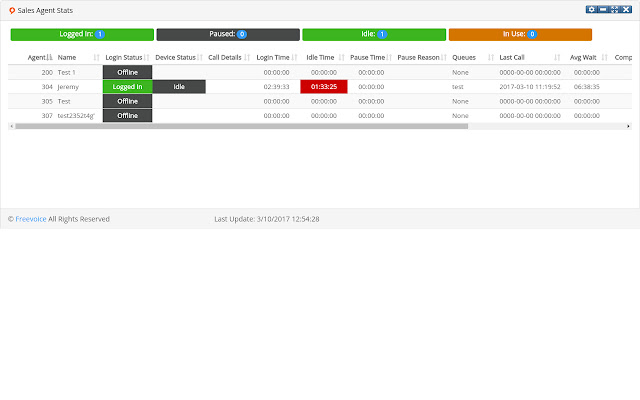
Task: Click queue value test for Jeremy
Action: coord(458,87)
